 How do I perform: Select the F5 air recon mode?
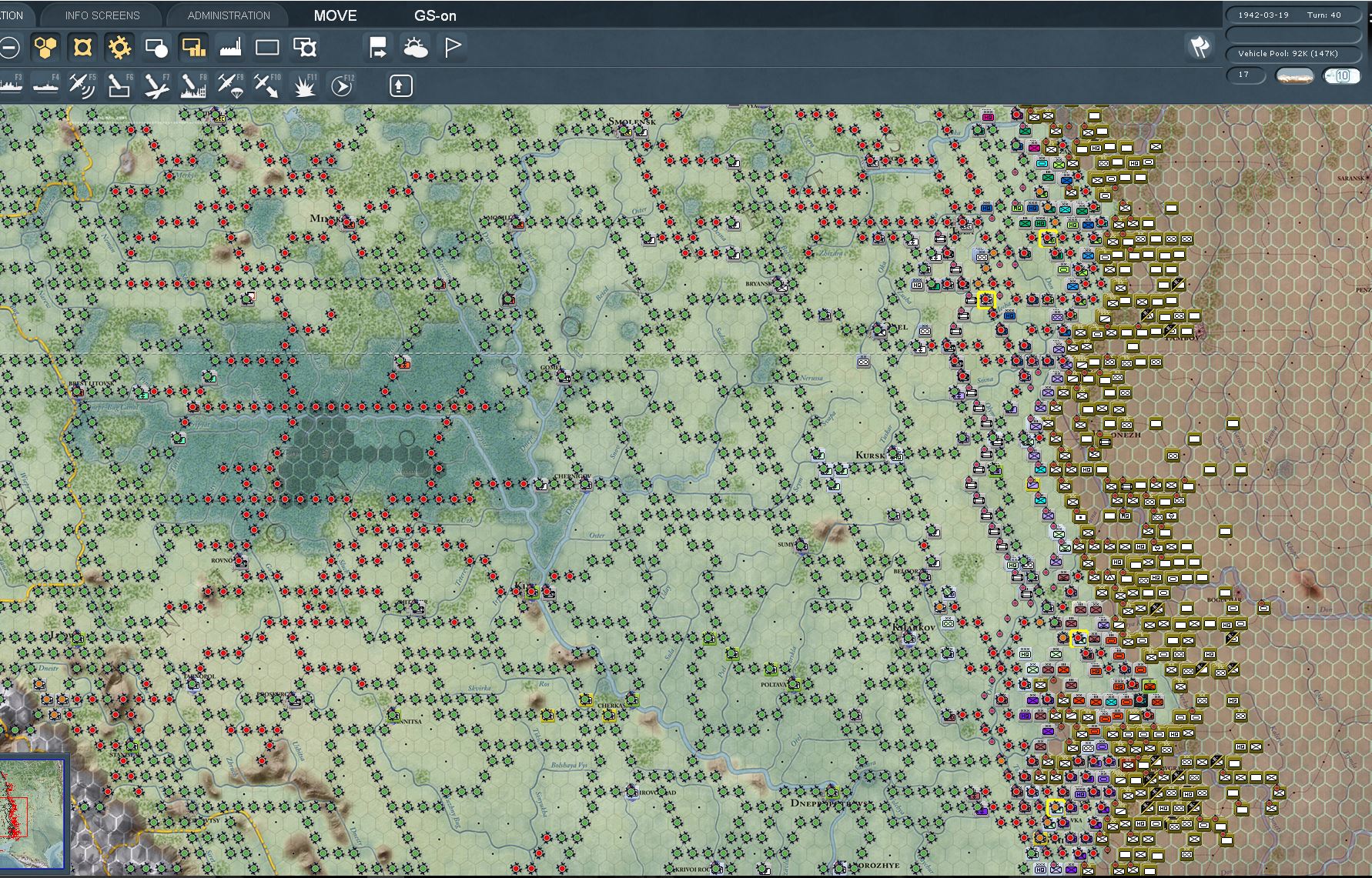[x=82, y=85]
